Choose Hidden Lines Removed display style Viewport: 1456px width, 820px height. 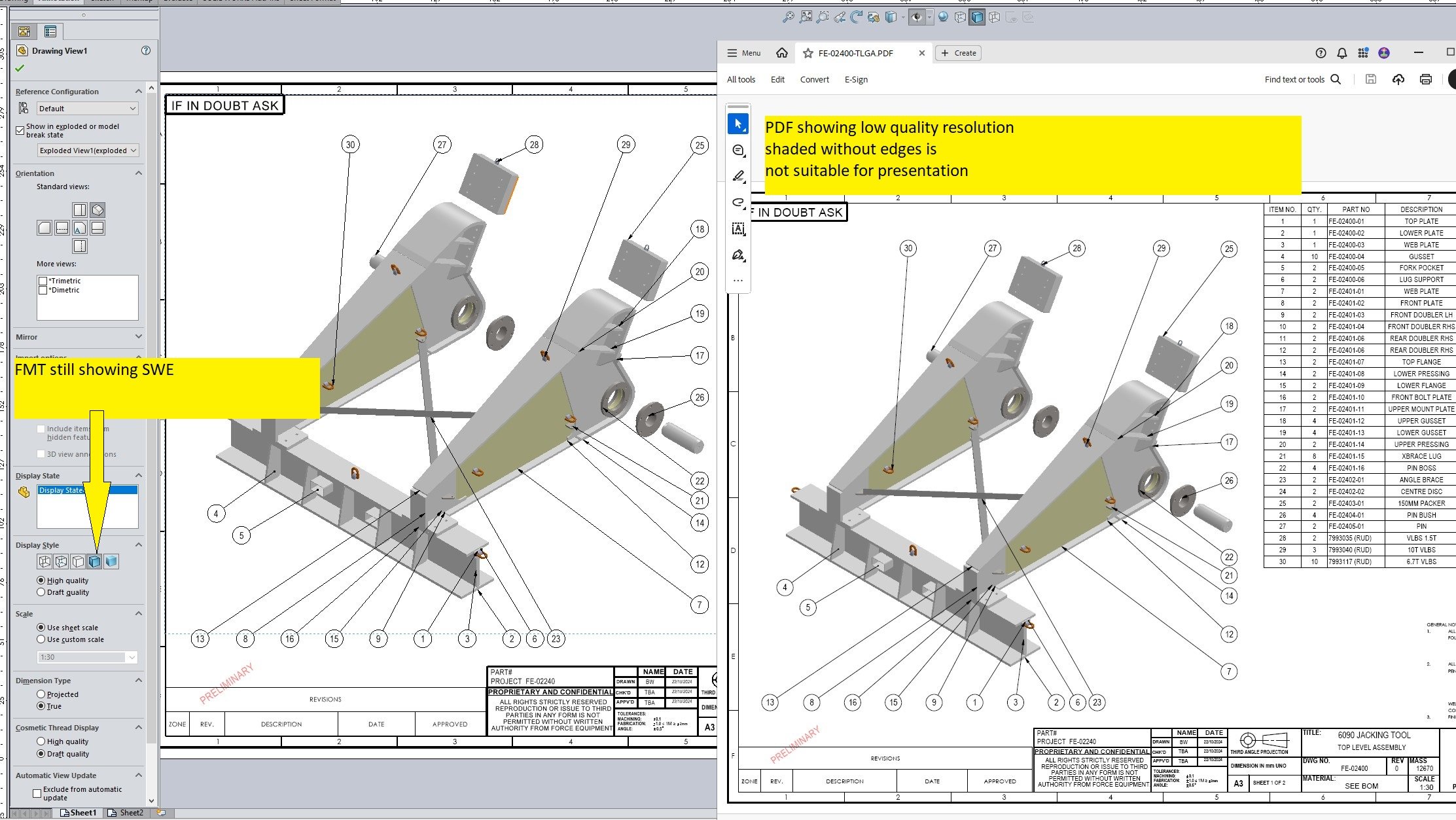coord(79,562)
